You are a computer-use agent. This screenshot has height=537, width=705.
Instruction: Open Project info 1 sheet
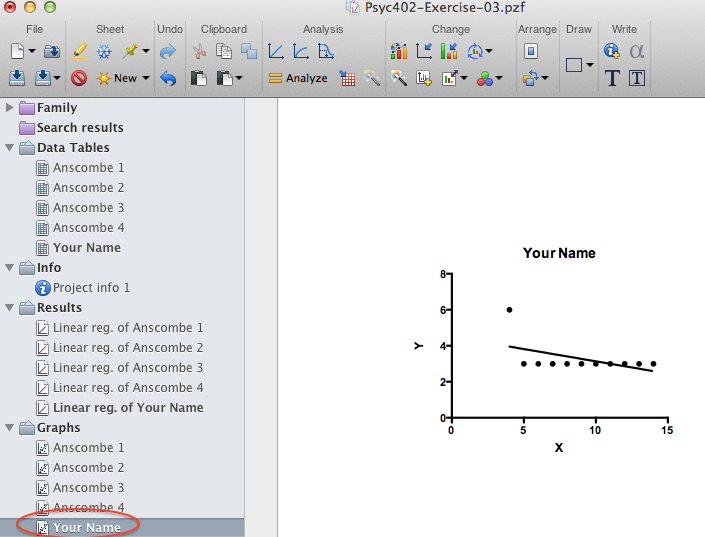pos(90,288)
